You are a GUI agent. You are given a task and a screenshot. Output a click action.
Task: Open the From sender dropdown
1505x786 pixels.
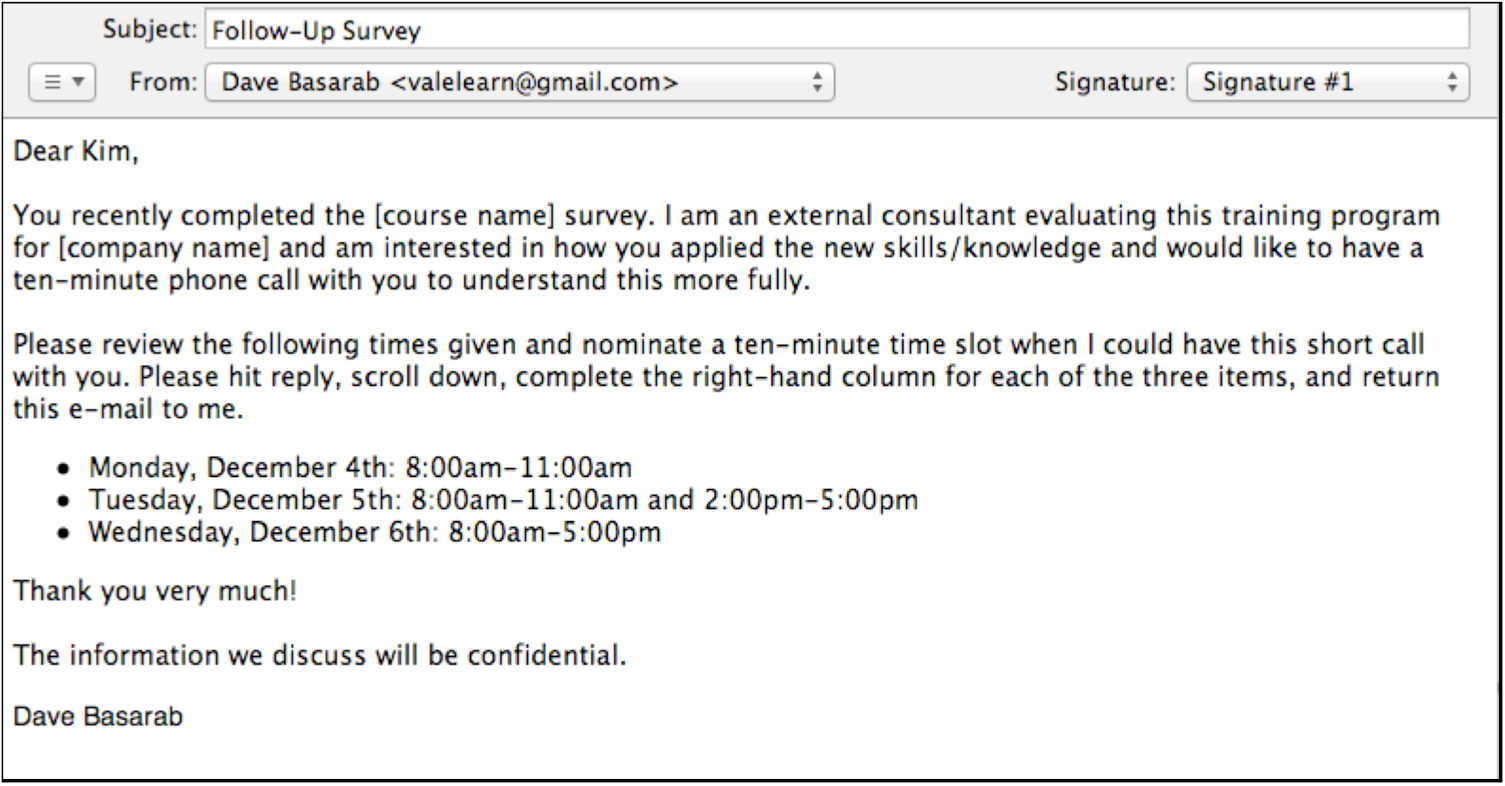pos(518,82)
